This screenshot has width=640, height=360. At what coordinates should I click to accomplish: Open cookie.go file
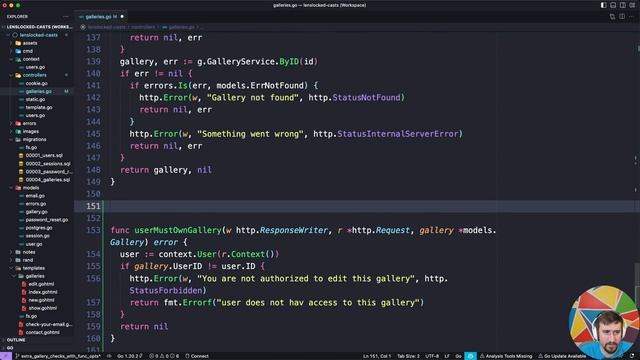pos(36,83)
